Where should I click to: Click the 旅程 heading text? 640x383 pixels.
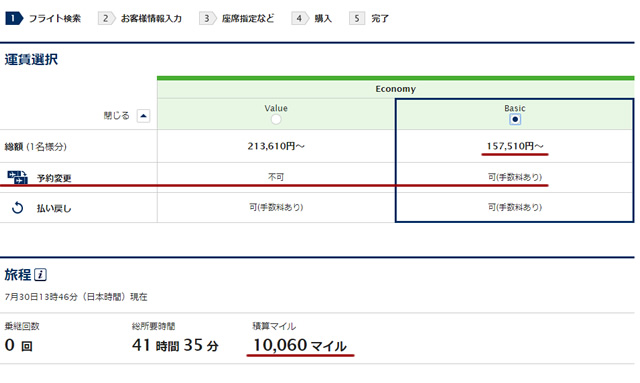(18, 275)
